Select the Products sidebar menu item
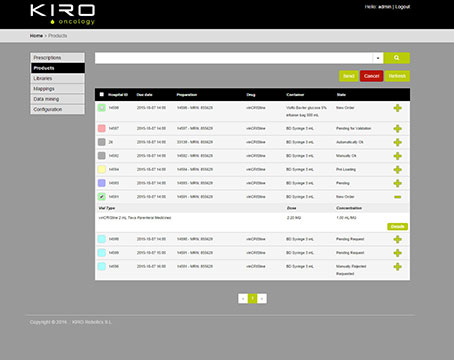This screenshot has width=454, height=360. [x=58, y=68]
